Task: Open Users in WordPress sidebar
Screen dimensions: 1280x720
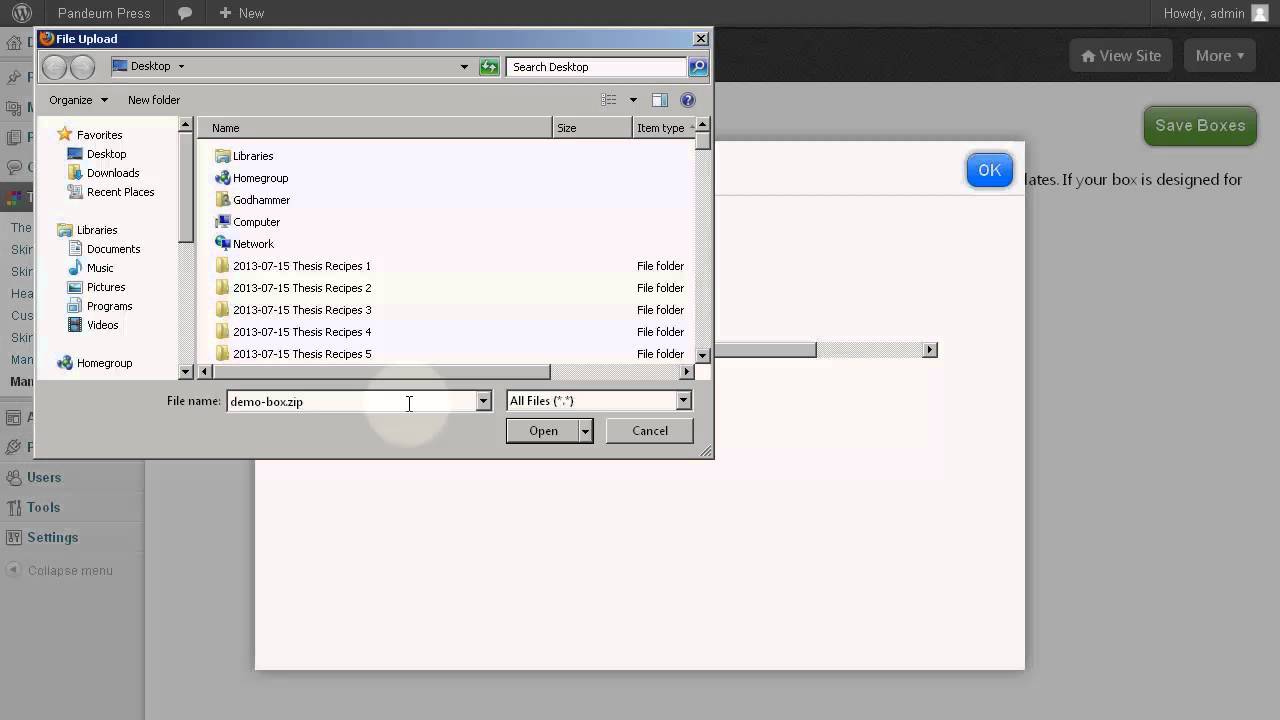Action: (x=44, y=477)
